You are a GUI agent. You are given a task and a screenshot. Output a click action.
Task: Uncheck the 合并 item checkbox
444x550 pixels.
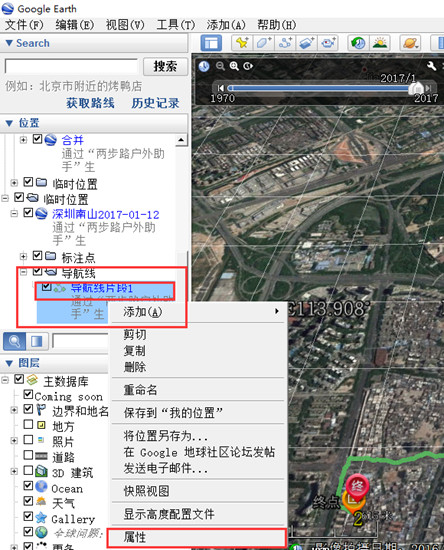click(37, 139)
